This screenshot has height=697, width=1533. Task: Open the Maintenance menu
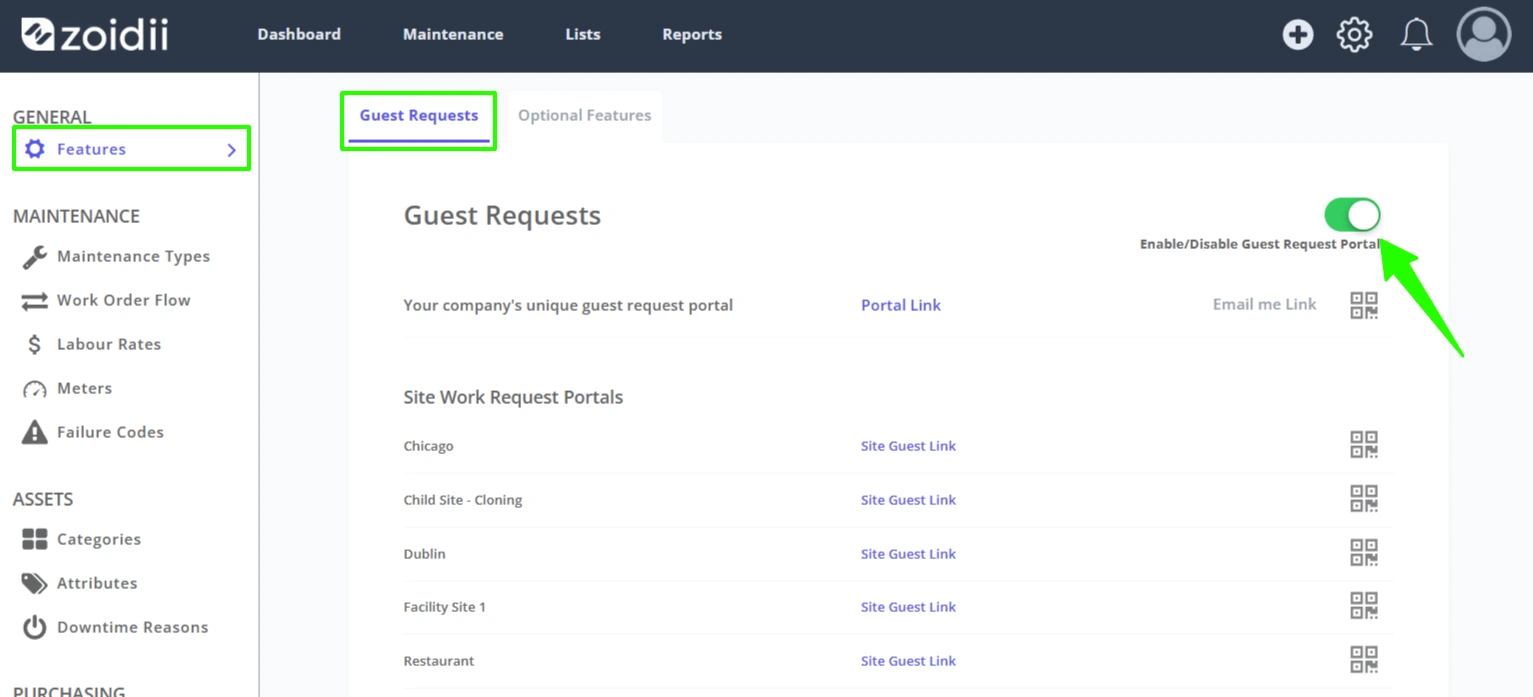pyautogui.click(x=453, y=34)
